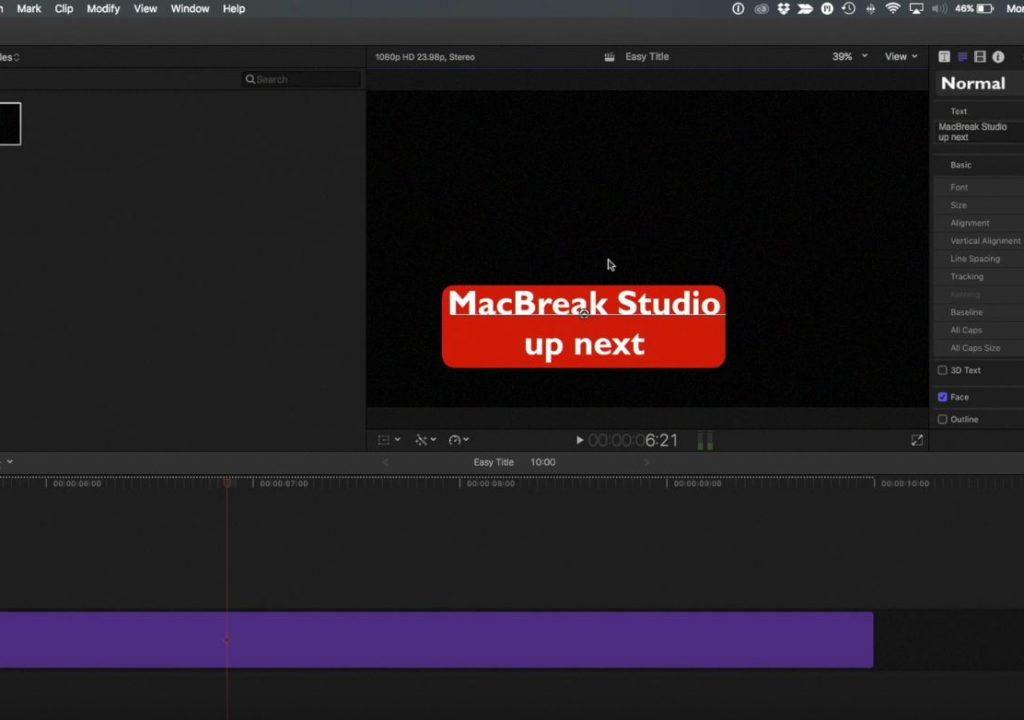Image resolution: width=1024 pixels, height=720 pixels.
Task: Open the Normal text style preset dropdown
Action: pos(978,84)
